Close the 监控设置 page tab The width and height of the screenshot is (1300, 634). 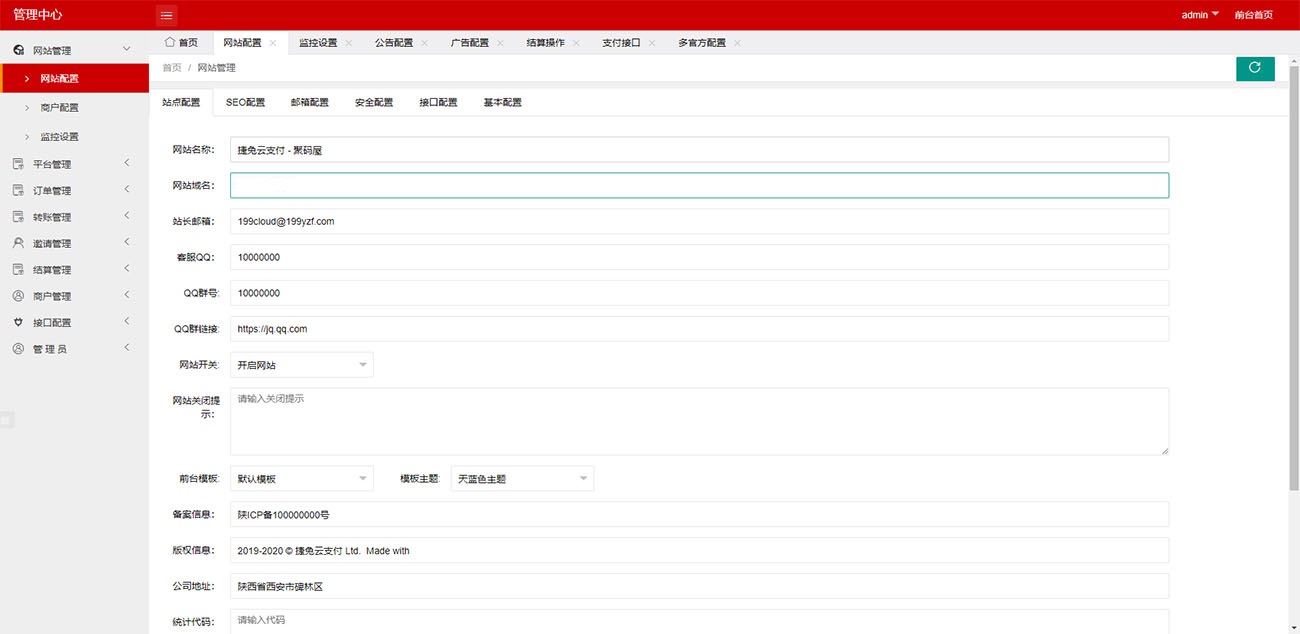click(x=349, y=43)
